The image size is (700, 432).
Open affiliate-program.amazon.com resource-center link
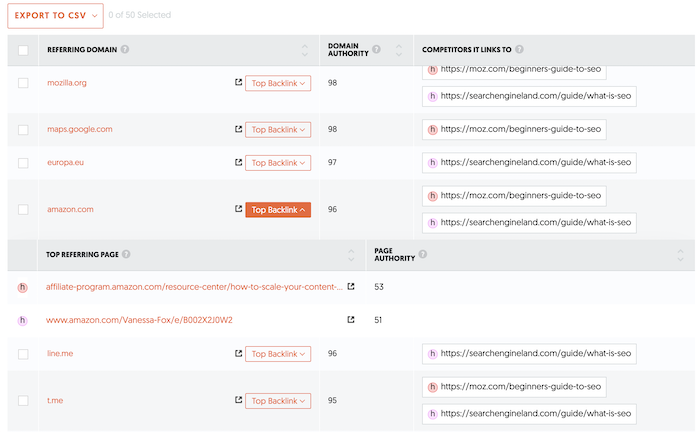tap(194, 287)
